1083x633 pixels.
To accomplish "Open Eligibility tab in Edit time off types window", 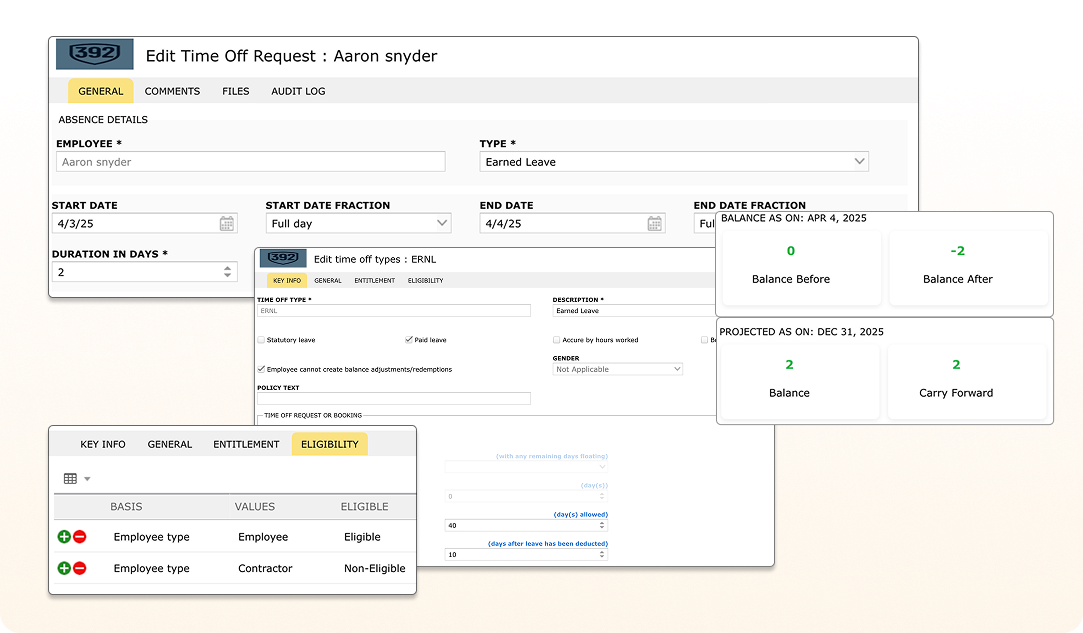I will (x=425, y=281).
